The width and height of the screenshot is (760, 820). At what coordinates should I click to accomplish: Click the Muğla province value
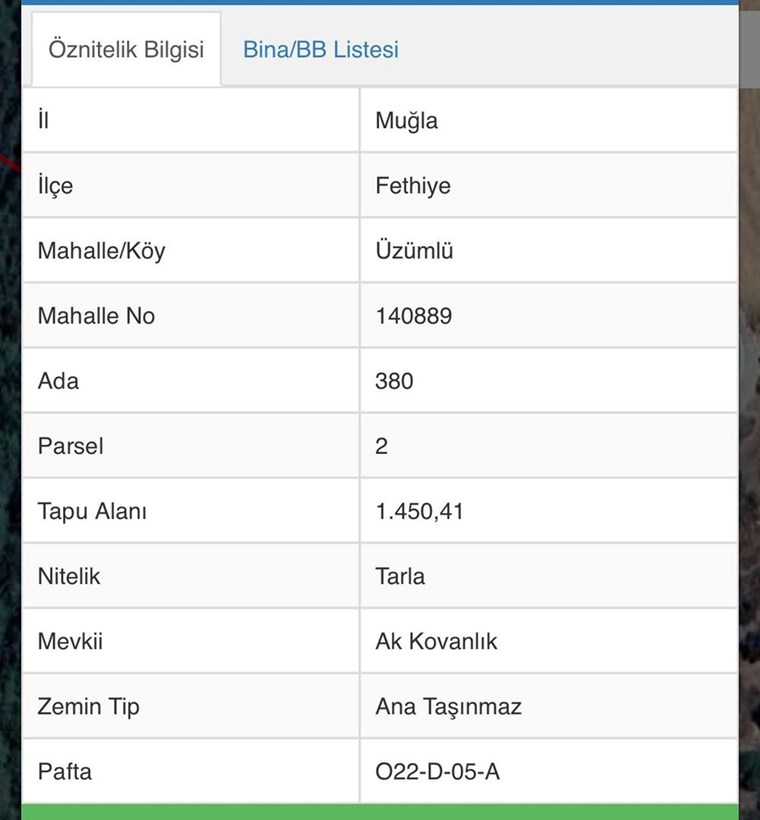coord(406,121)
